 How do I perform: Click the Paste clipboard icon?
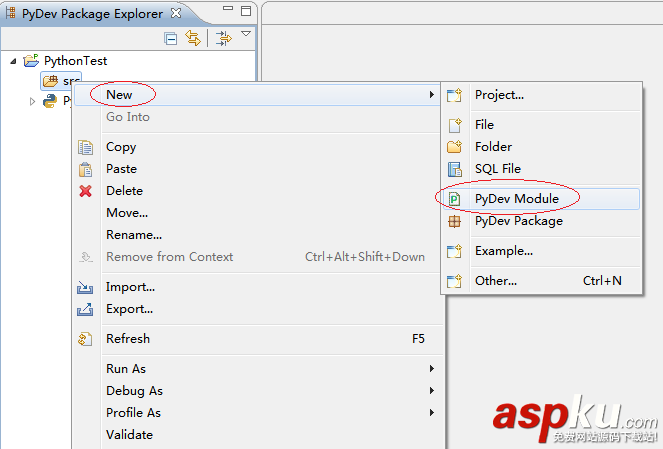click(x=85, y=170)
